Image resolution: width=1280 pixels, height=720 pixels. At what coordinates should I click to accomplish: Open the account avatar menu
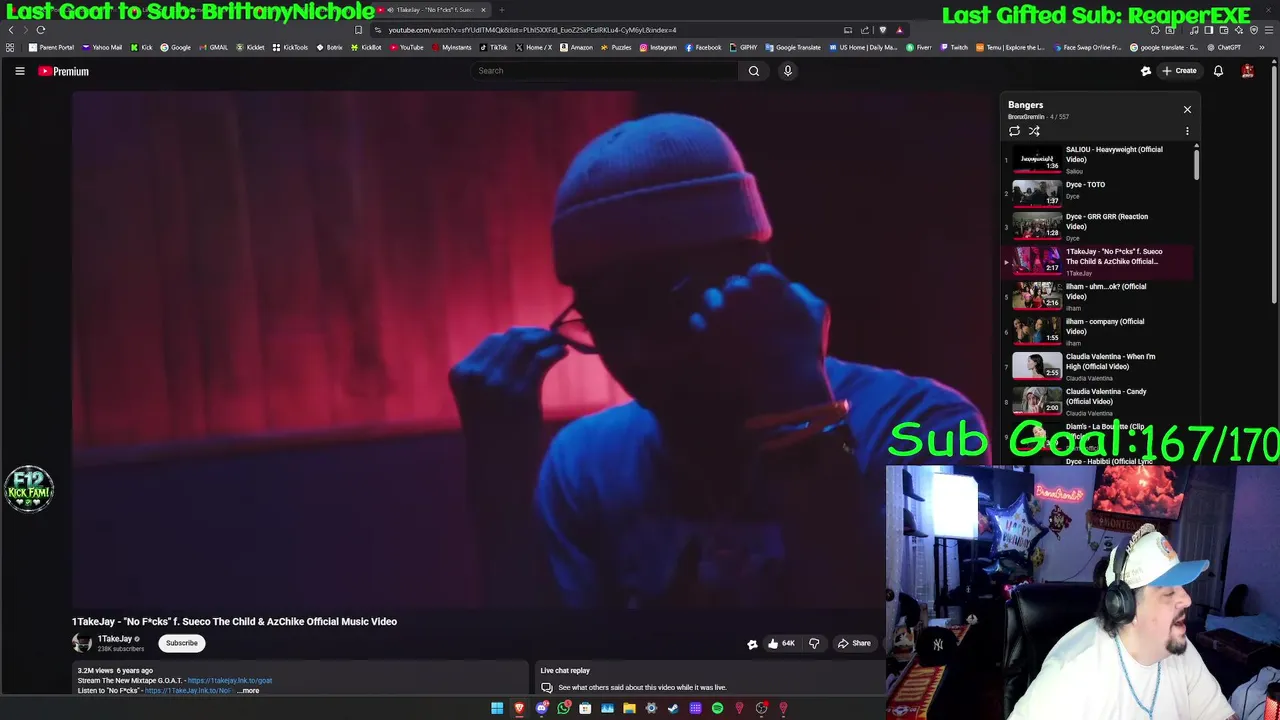pyautogui.click(x=1247, y=71)
